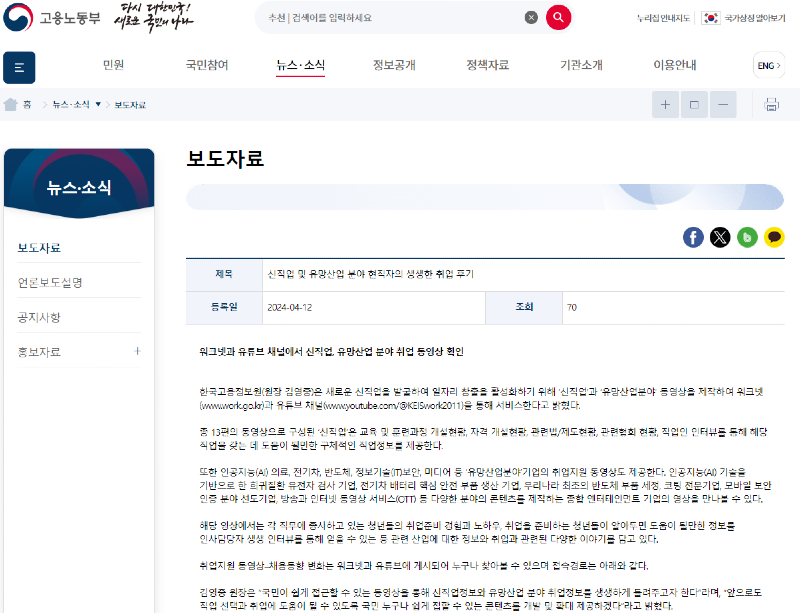
Task: Click the 고용노동부 ministry logo
Action: click(x=52, y=17)
